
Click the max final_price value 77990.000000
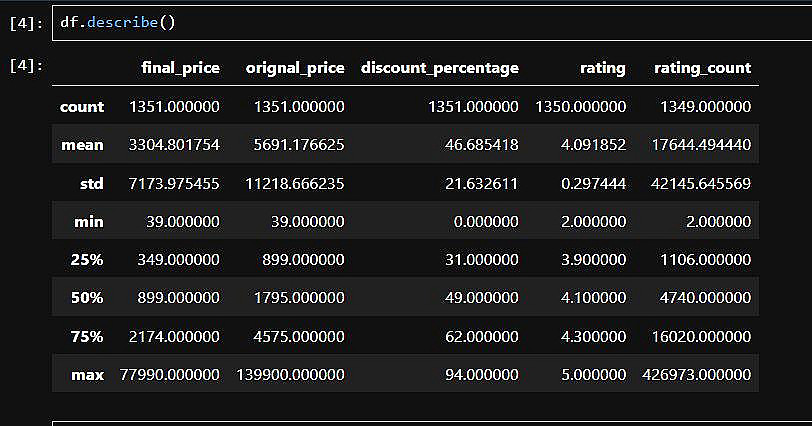[x=174, y=374]
